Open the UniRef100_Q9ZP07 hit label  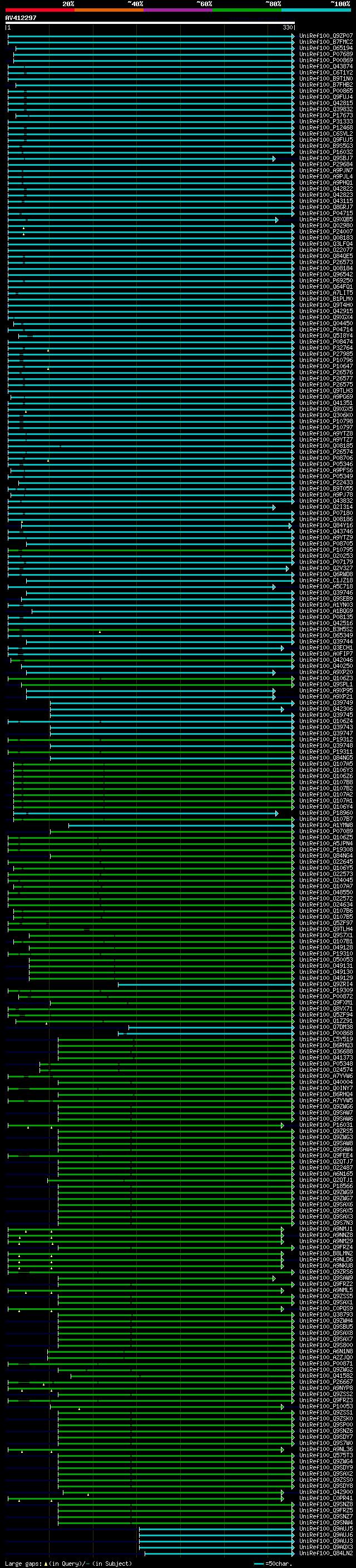[x=325, y=36]
